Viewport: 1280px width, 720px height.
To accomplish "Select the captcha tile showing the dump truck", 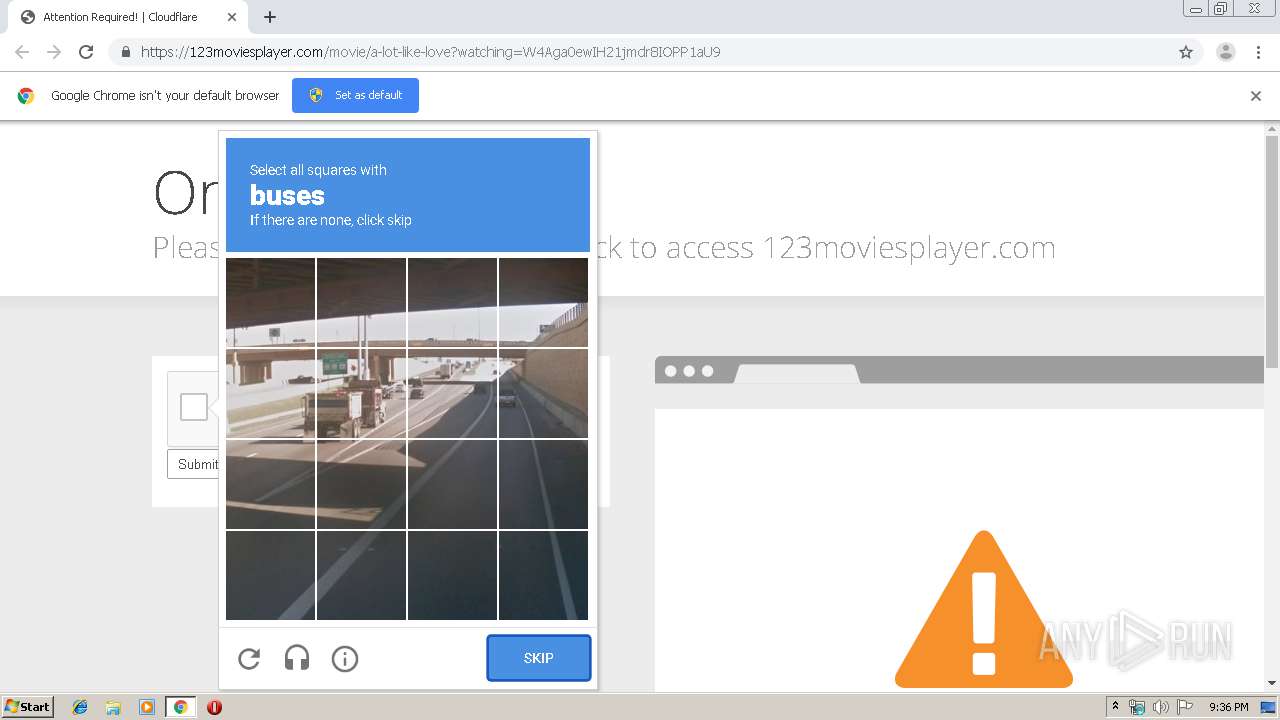I will click(x=361, y=393).
